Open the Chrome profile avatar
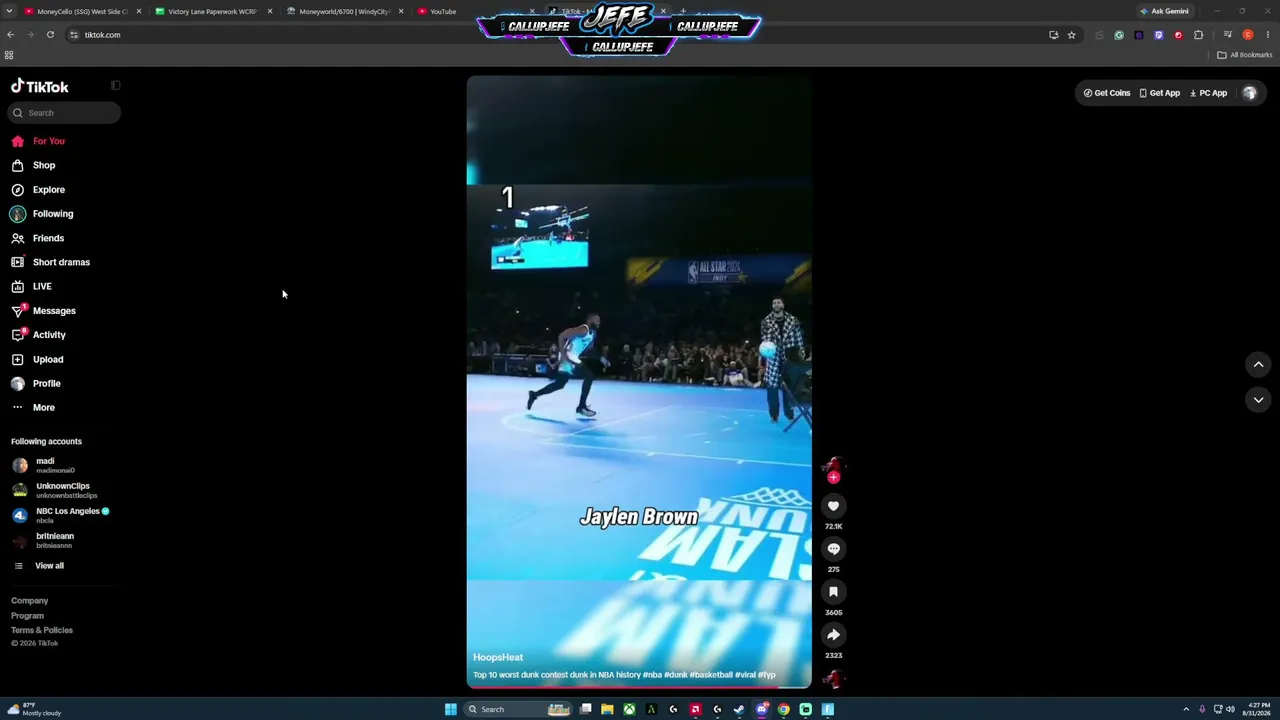The image size is (1280, 720). [x=1247, y=35]
